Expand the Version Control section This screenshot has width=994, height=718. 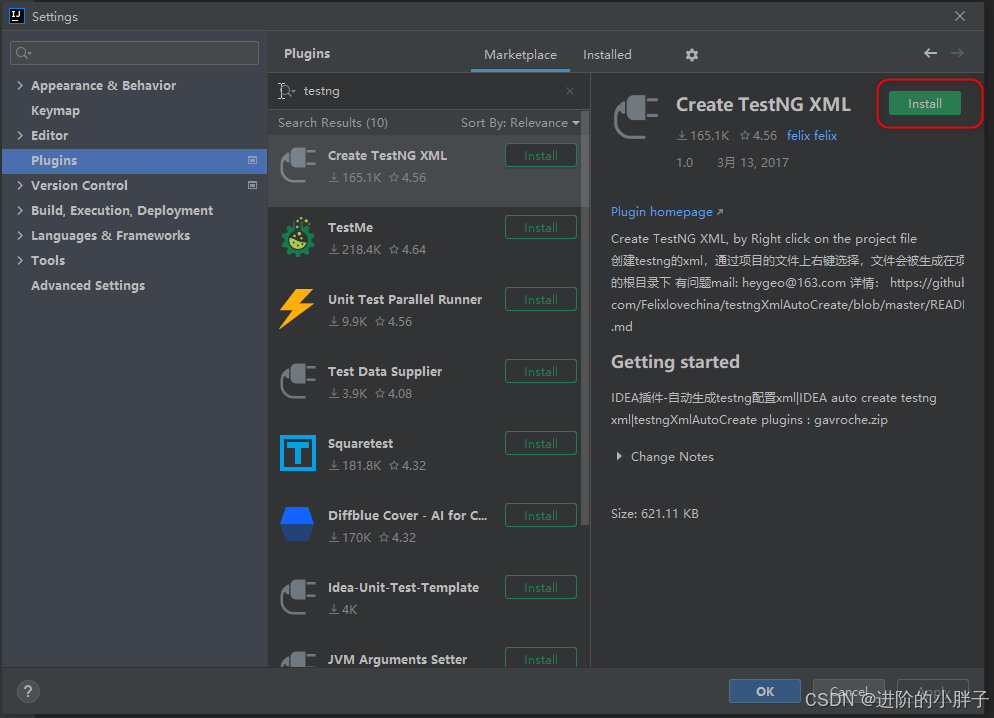[x=19, y=185]
